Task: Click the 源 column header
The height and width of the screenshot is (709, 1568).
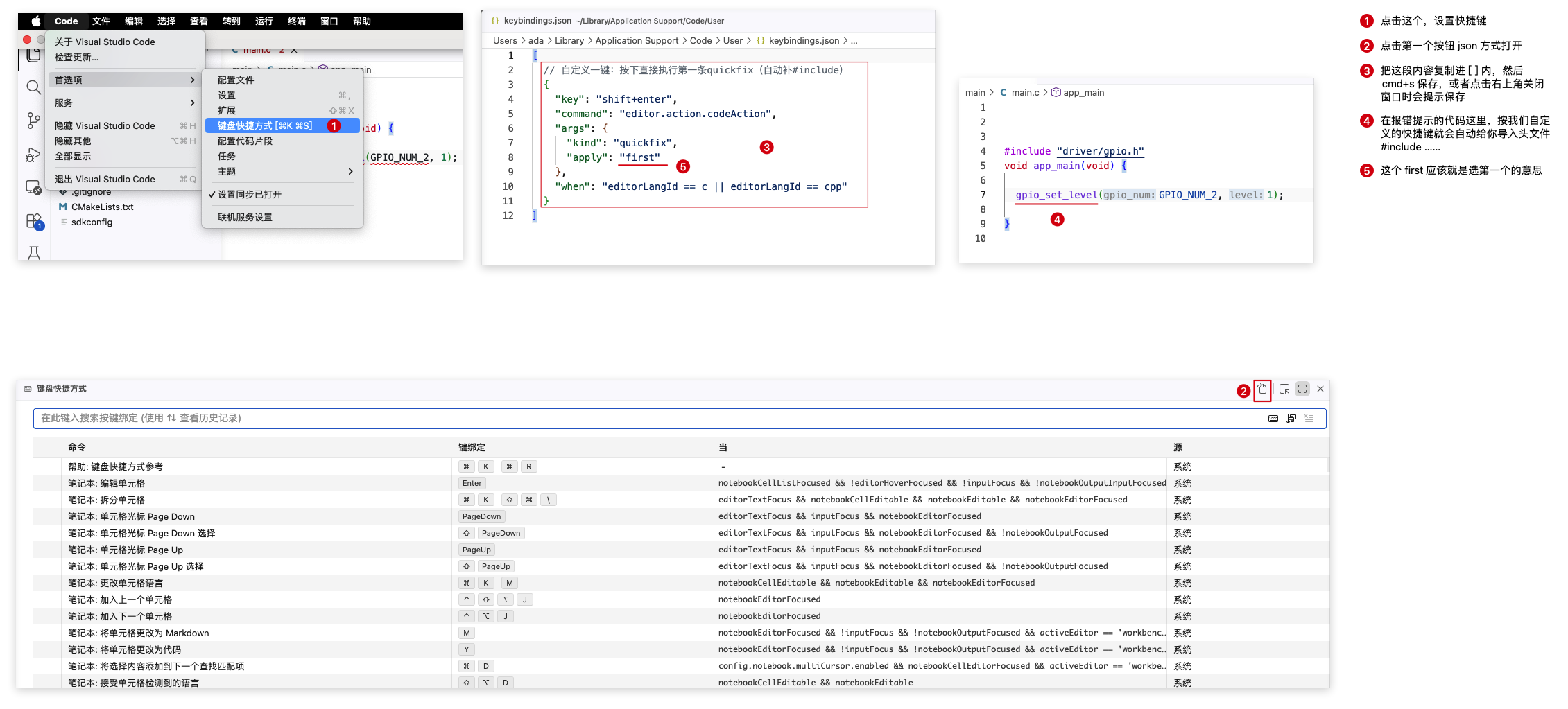Action: (1178, 448)
